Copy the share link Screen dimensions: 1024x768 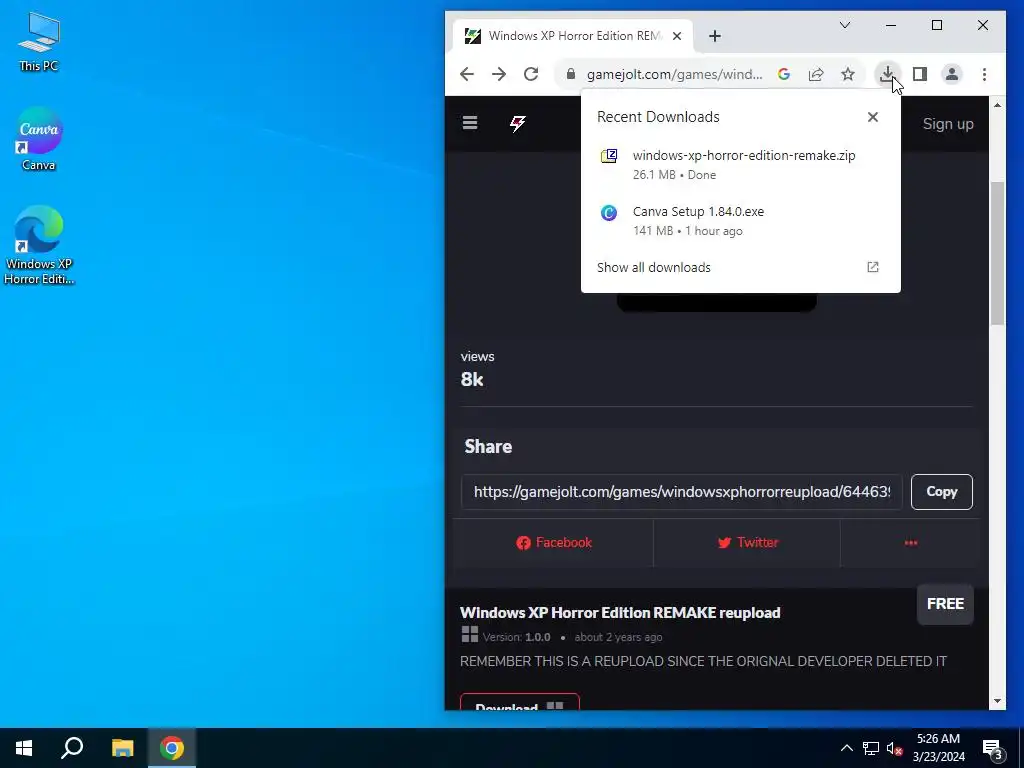[x=941, y=492]
